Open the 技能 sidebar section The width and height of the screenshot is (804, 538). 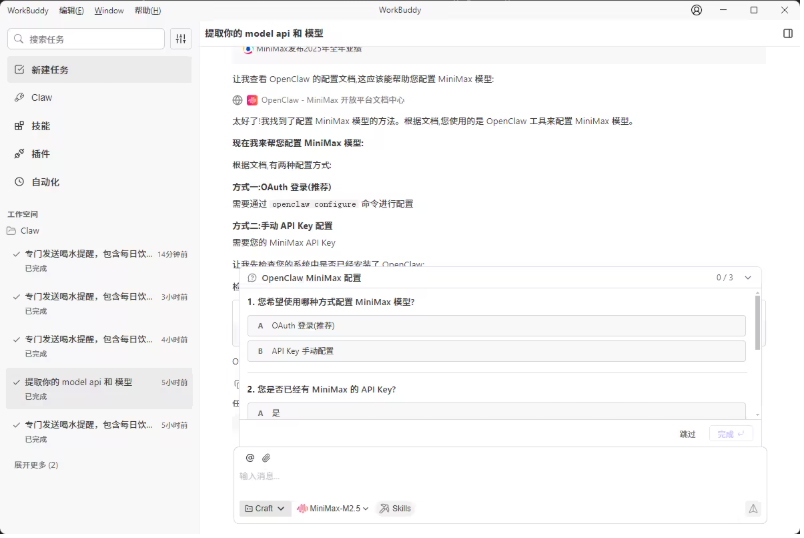[x=99, y=126]
